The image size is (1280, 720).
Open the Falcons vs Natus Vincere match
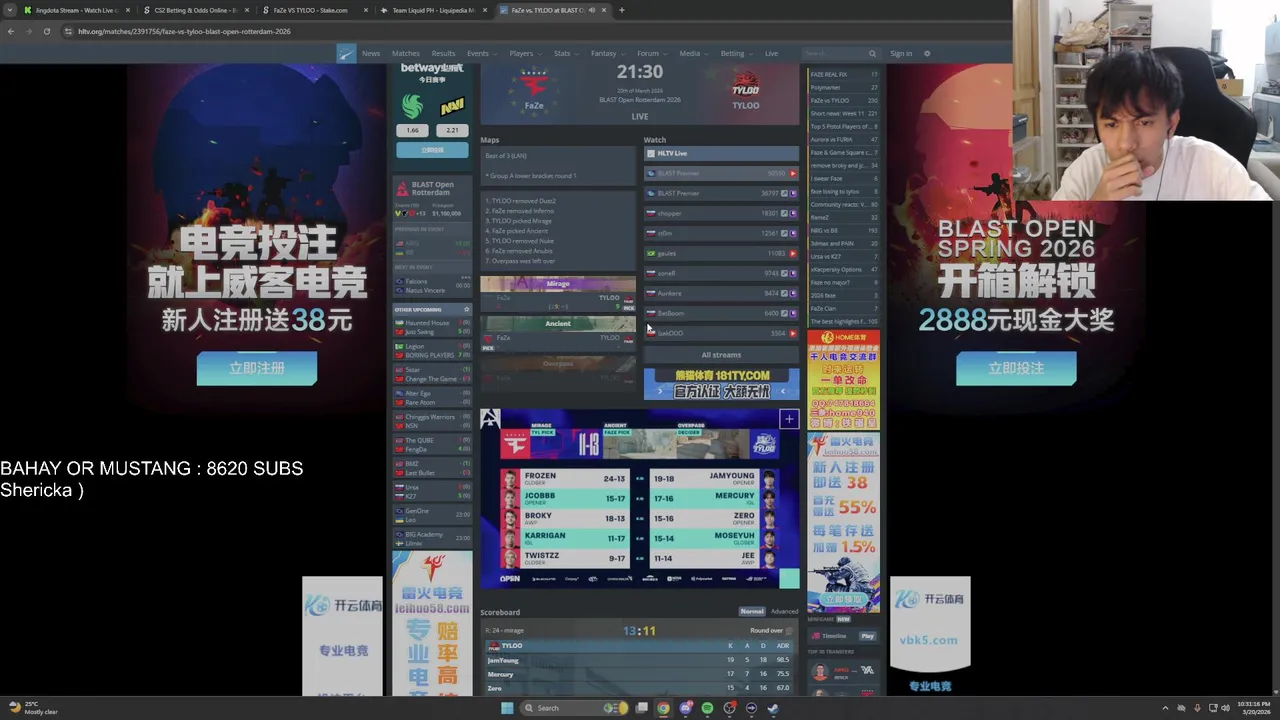coord(432,286)
